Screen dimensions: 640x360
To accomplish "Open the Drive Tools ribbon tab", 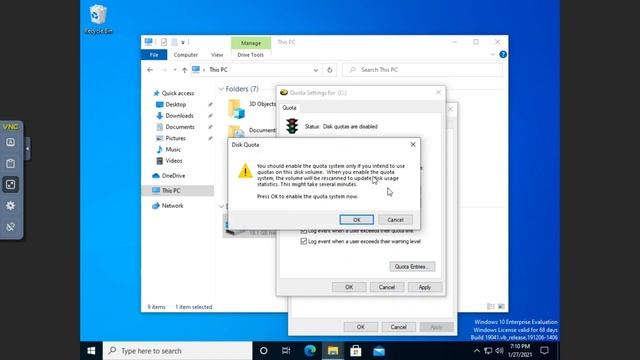I will (x=251, y=55).
